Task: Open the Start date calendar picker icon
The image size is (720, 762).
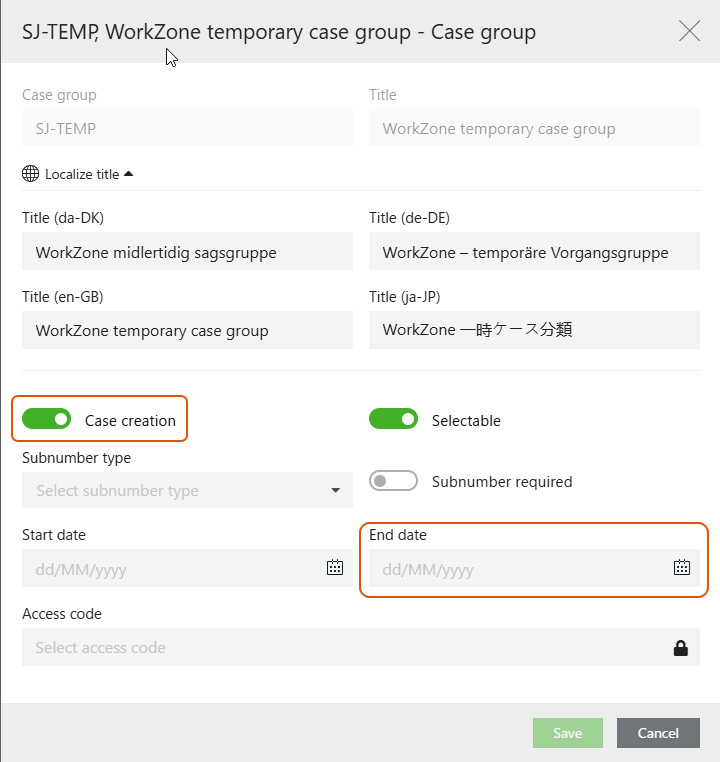Action: 335,568
